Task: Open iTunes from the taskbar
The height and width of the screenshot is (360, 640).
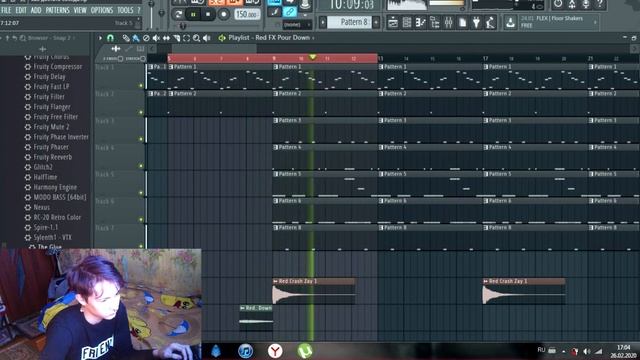Action: coord(245,351)
